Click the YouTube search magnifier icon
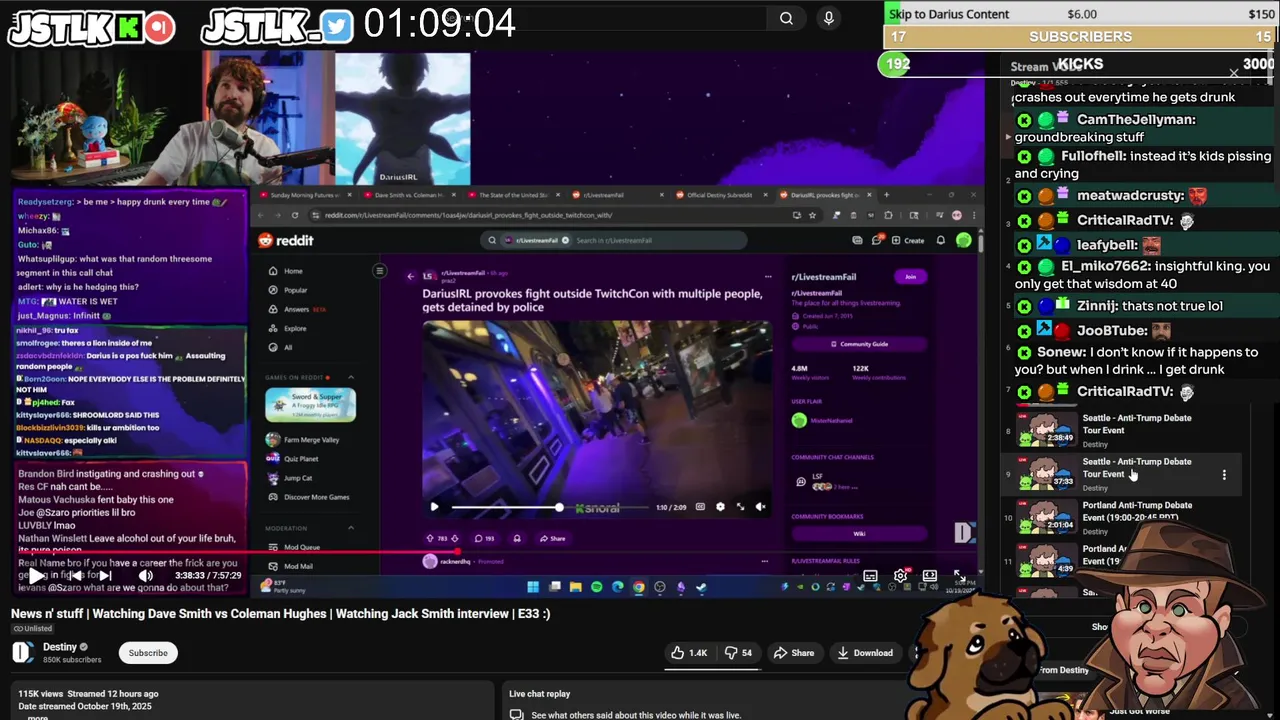1280x720 pixels. click(787, 18)
